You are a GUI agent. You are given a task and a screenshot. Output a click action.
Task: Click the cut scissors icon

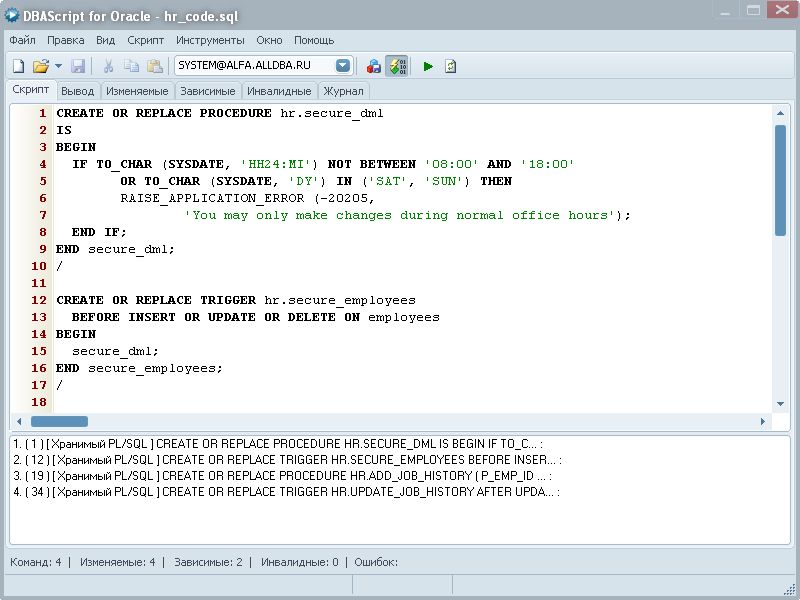tap(108, 66)
